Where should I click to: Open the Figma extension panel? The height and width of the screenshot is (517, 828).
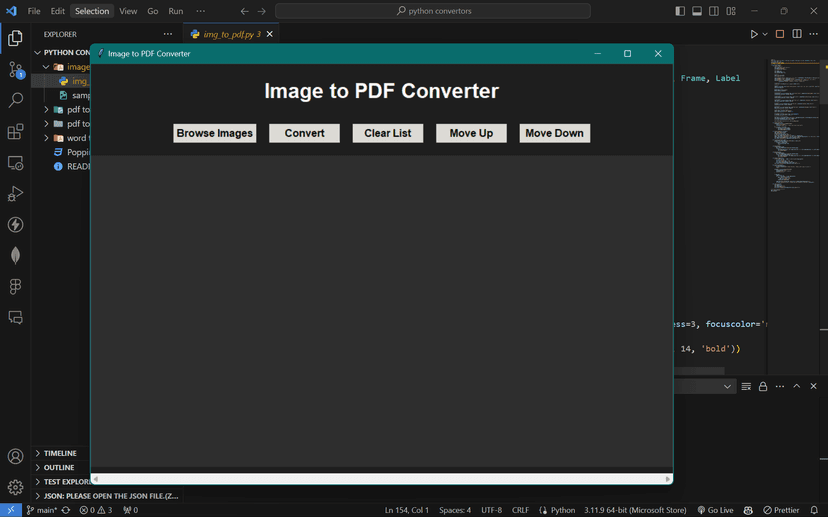pos(15,287)
